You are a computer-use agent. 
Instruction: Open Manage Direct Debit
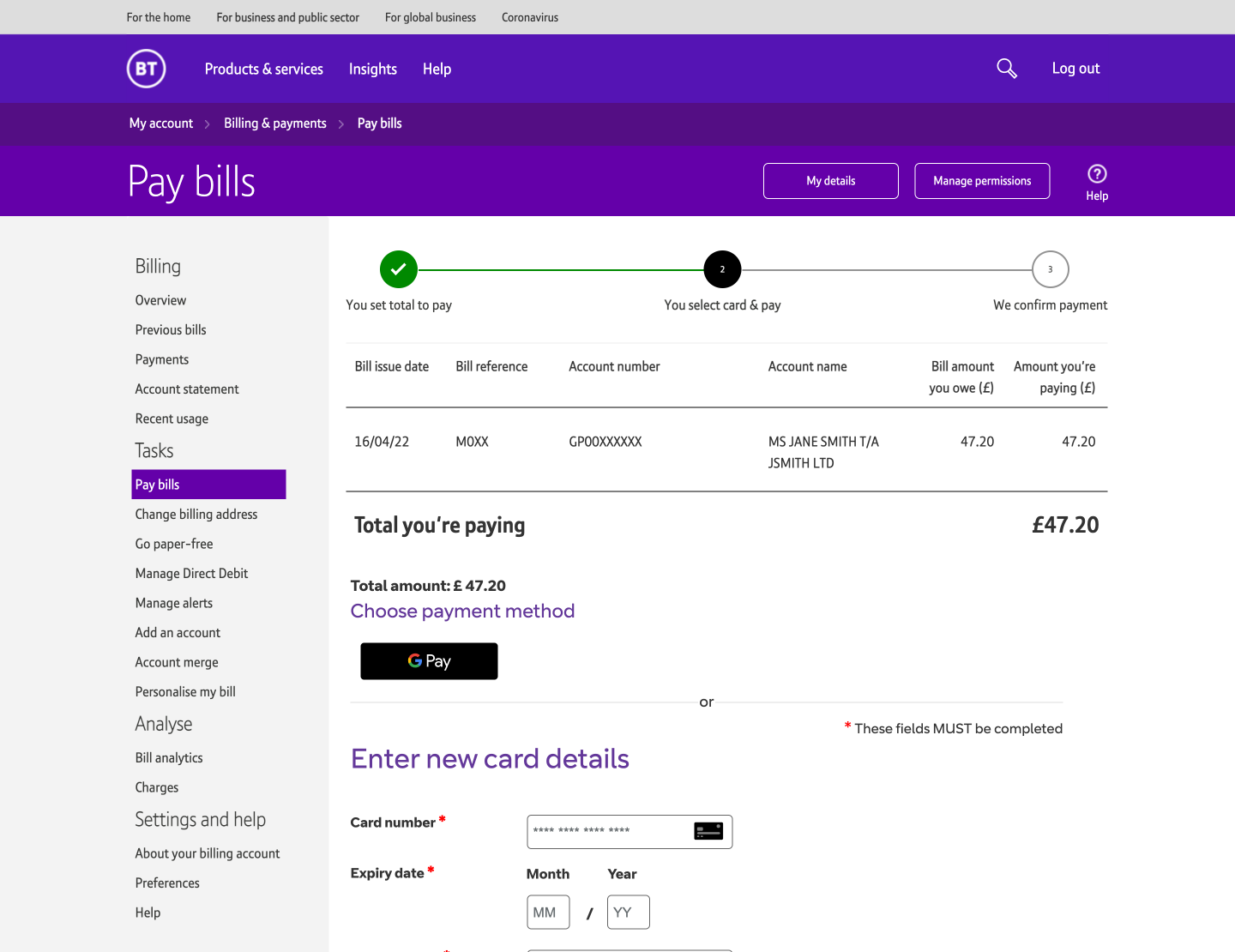coord(191,574)
